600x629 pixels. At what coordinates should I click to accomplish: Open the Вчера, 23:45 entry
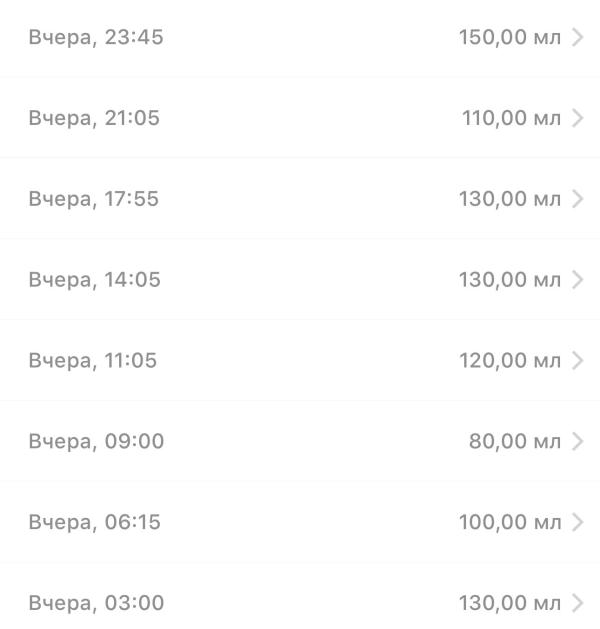[95, 38]
